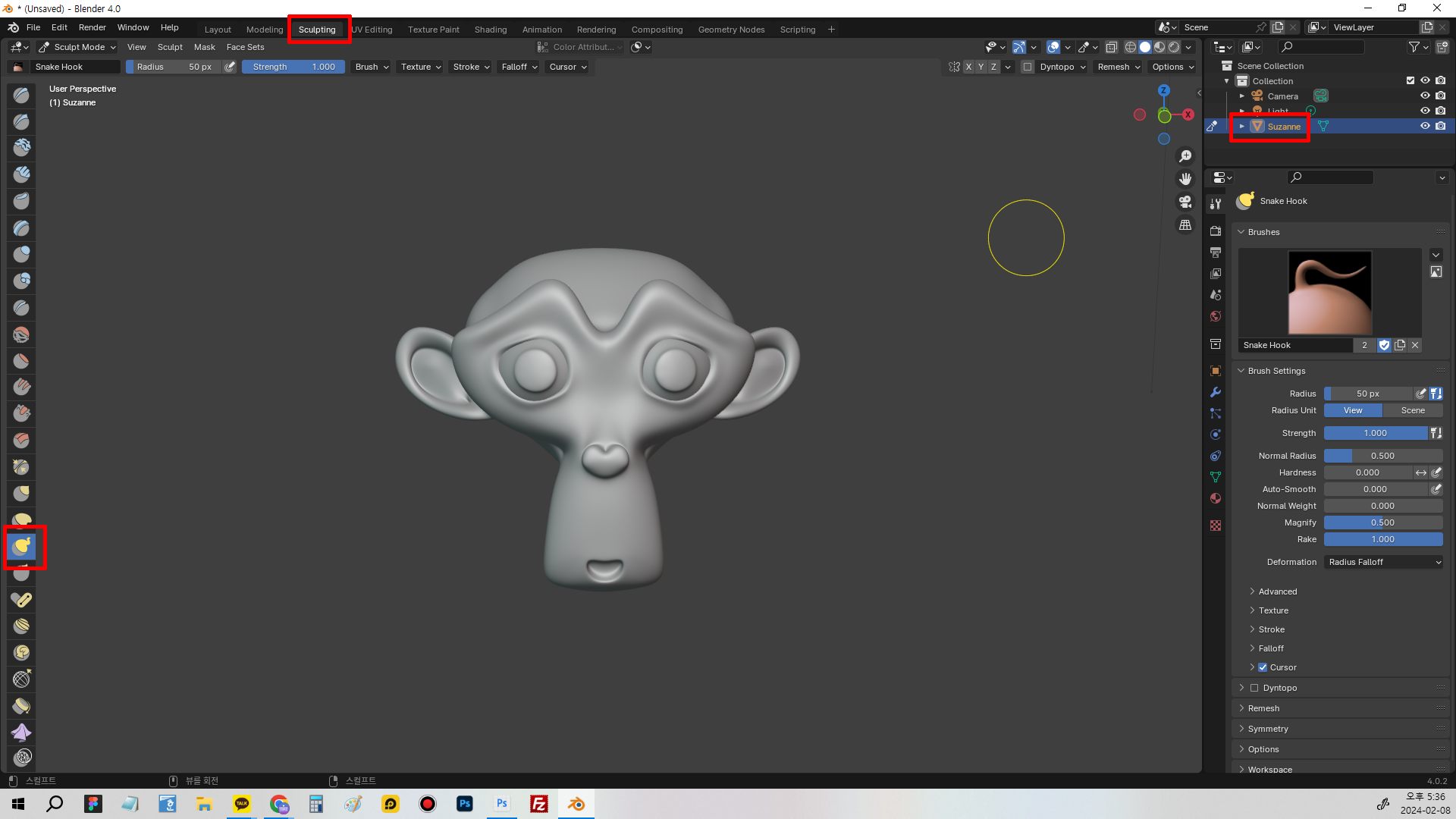Hide Camera in viewport via eye icon
This screenshot has height=819, width=1456.
click(x=1425, y=96)
